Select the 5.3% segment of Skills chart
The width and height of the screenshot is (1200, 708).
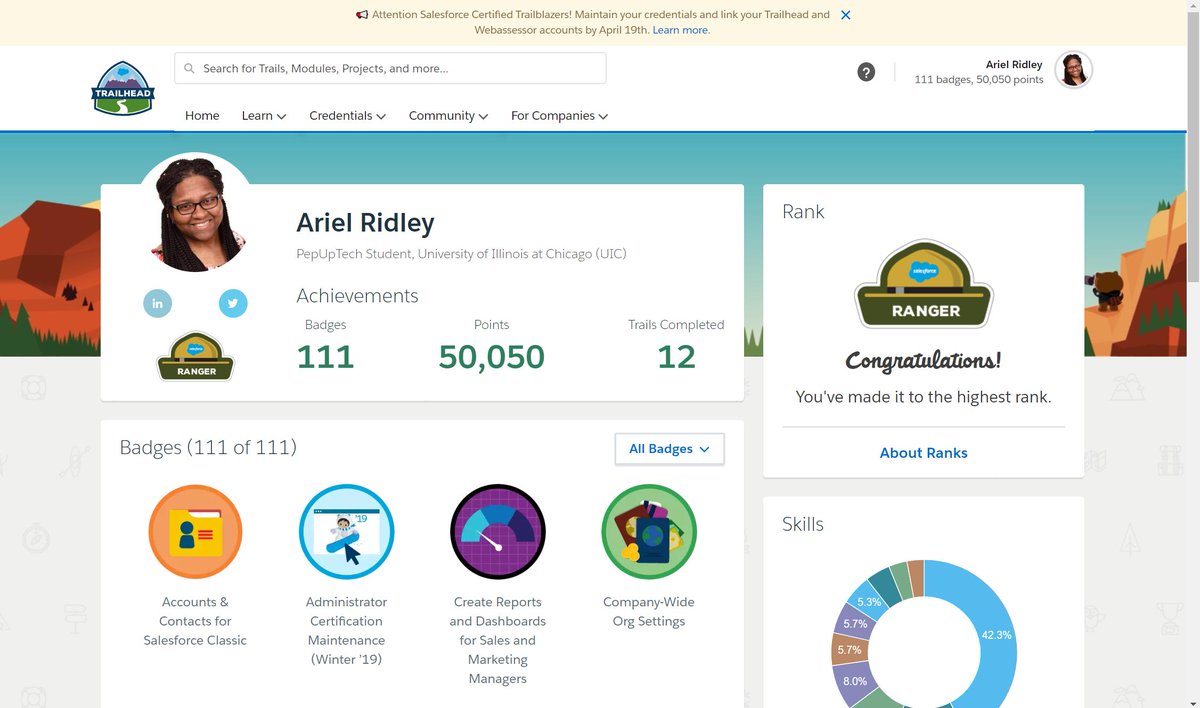tap(867, 602)
